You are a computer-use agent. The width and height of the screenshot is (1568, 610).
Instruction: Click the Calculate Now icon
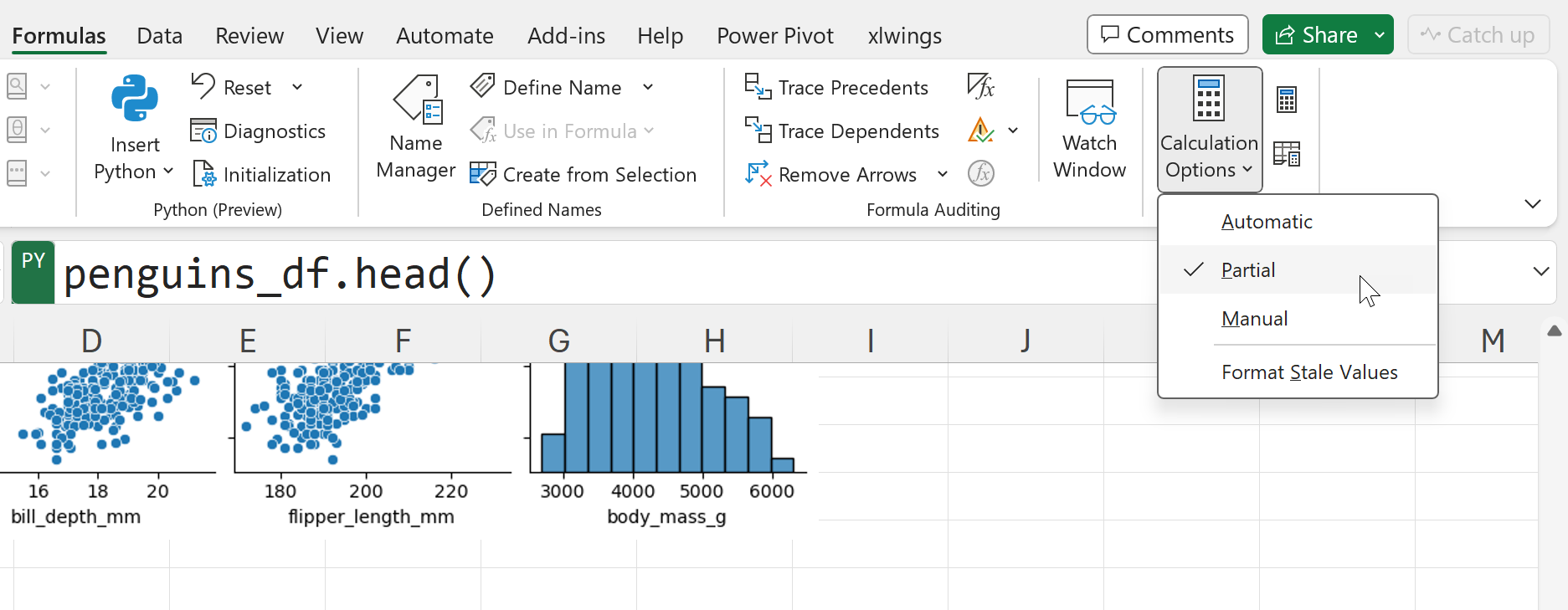1287,100
